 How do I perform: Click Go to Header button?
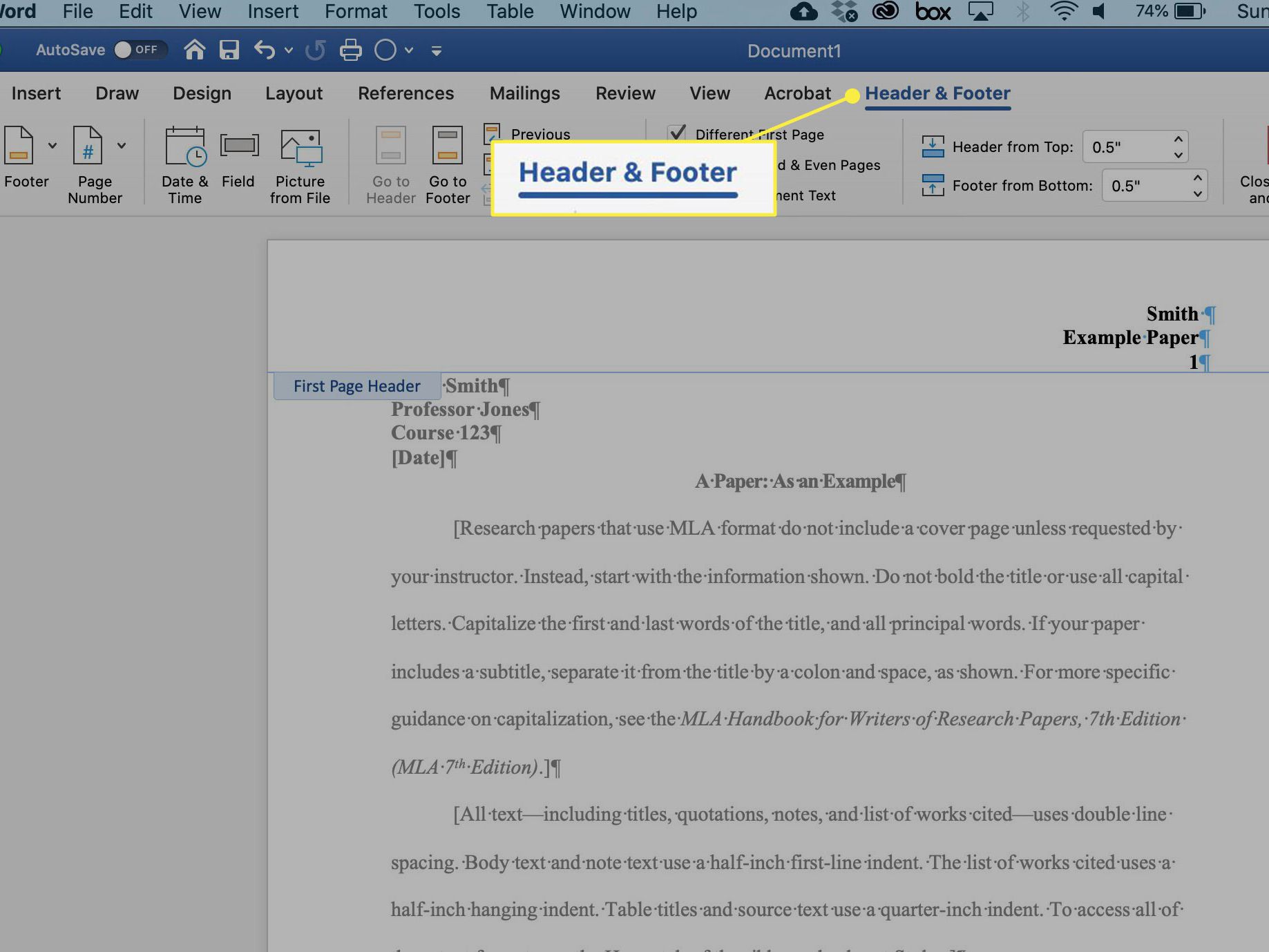[391, 166]
